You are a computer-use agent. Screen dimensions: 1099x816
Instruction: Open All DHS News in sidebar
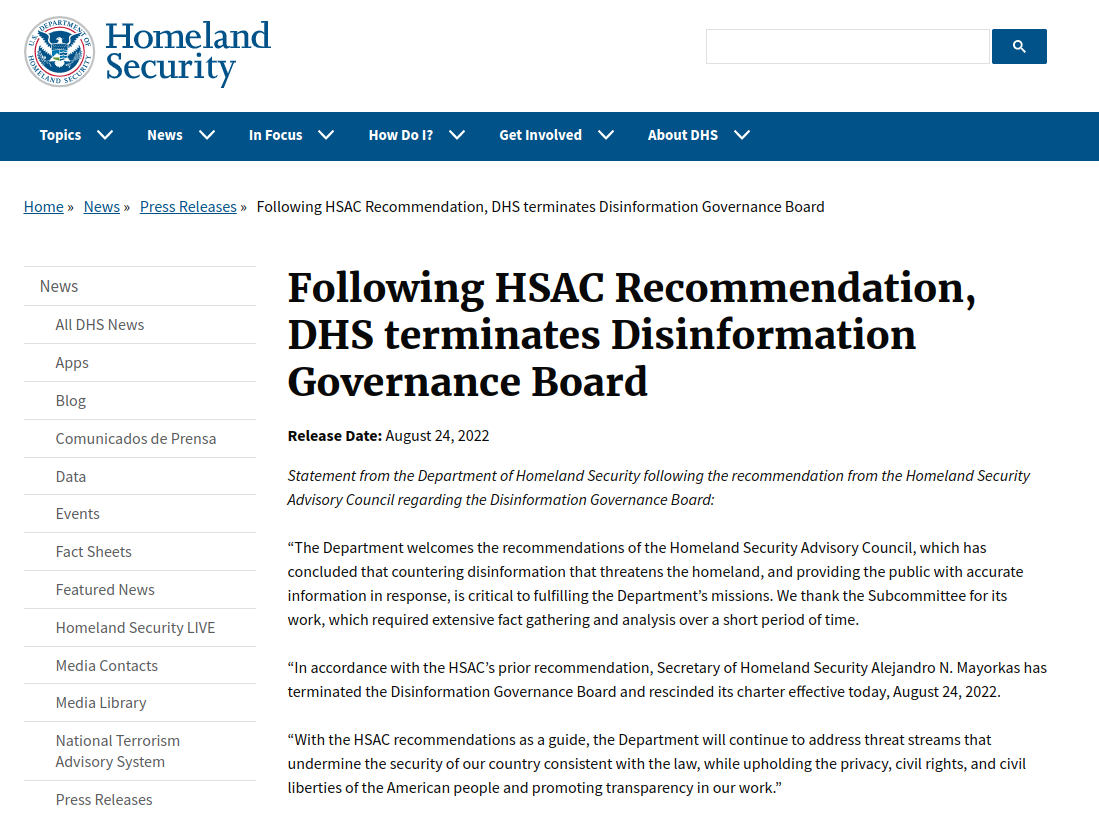(139, 325)
